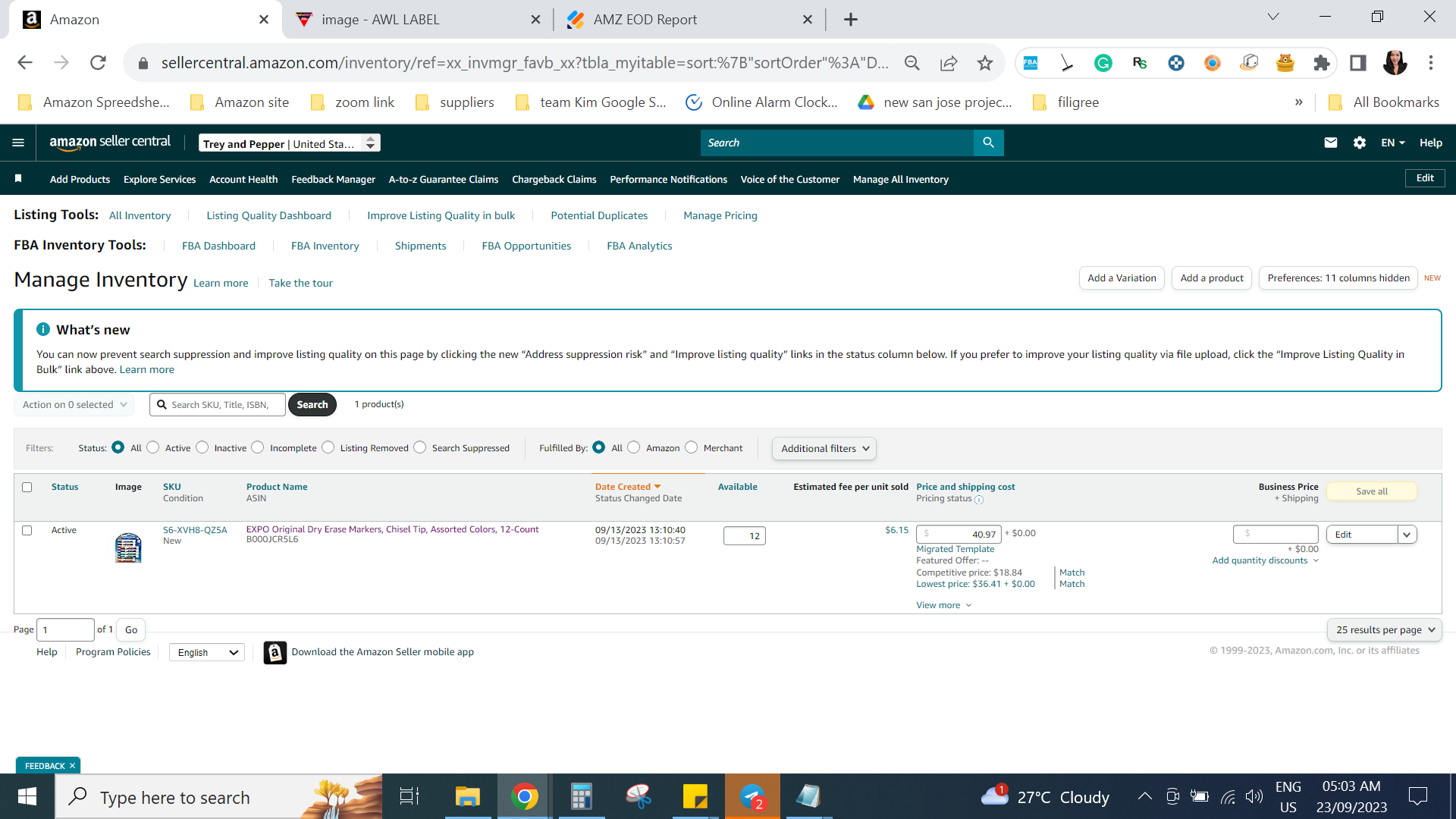Click the available quantity field showing 12
The width and height of the screenshot is (1456, 819).
[744, 535]
